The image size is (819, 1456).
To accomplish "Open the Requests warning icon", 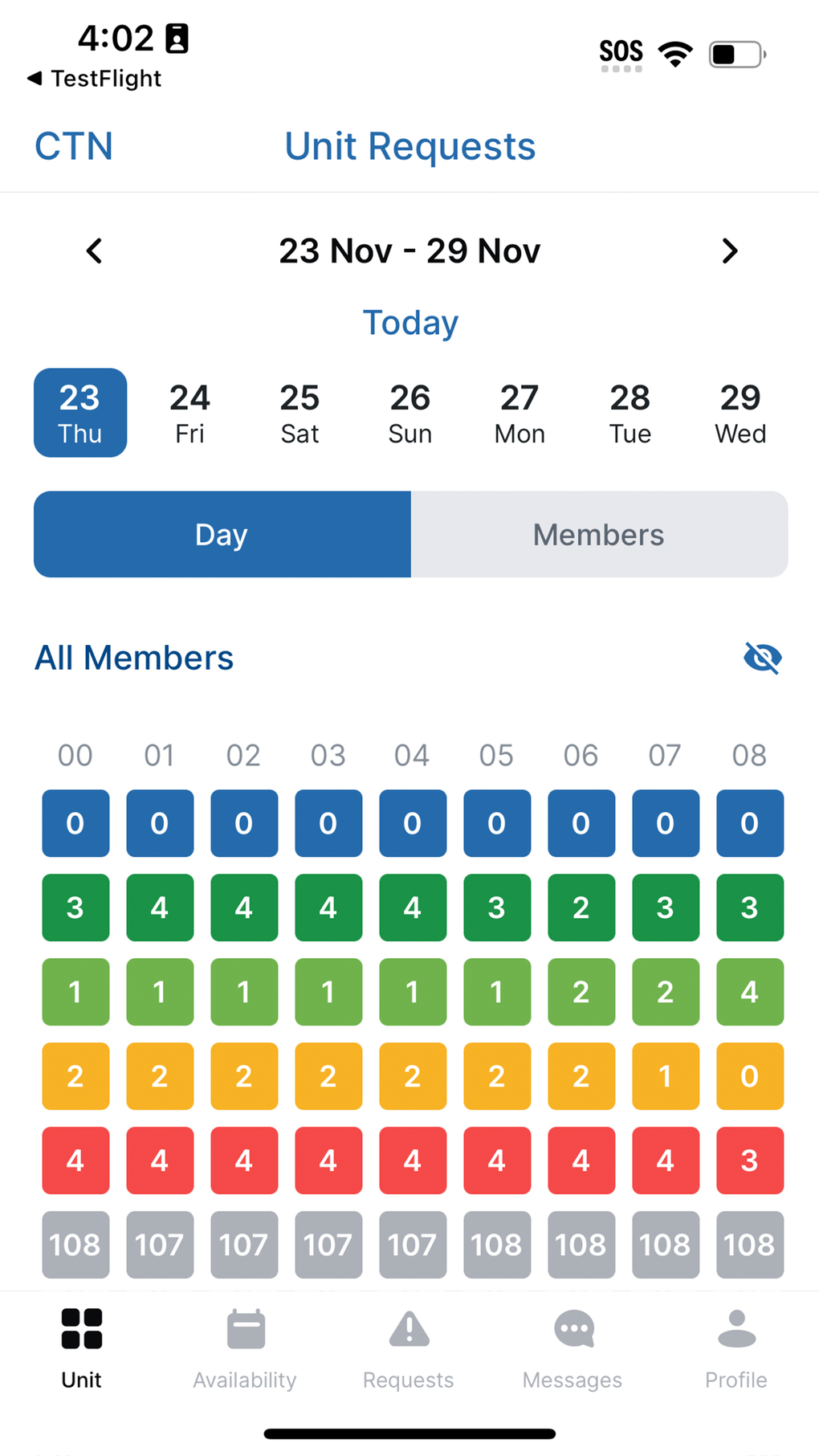I will (409, 1328).
